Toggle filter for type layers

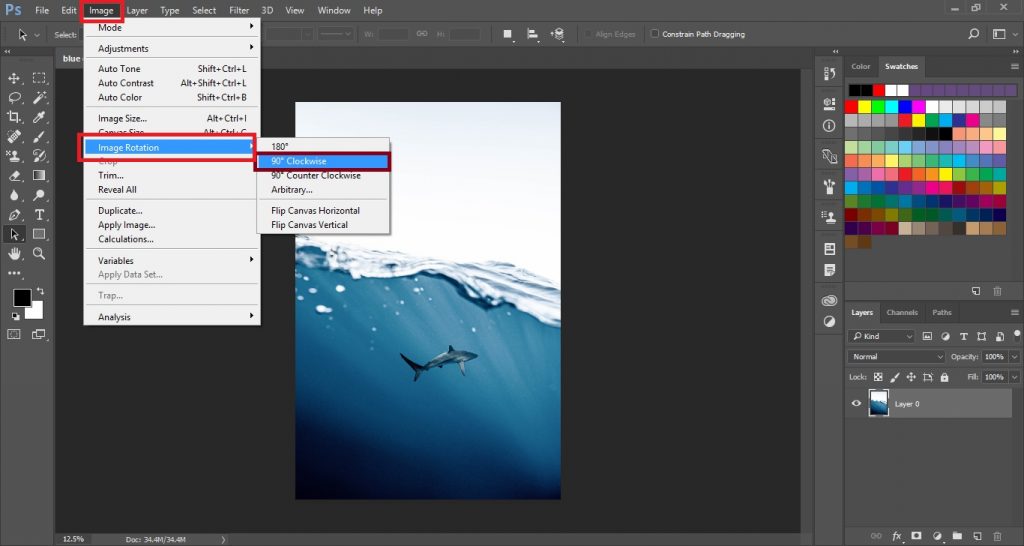coord(963,336)
